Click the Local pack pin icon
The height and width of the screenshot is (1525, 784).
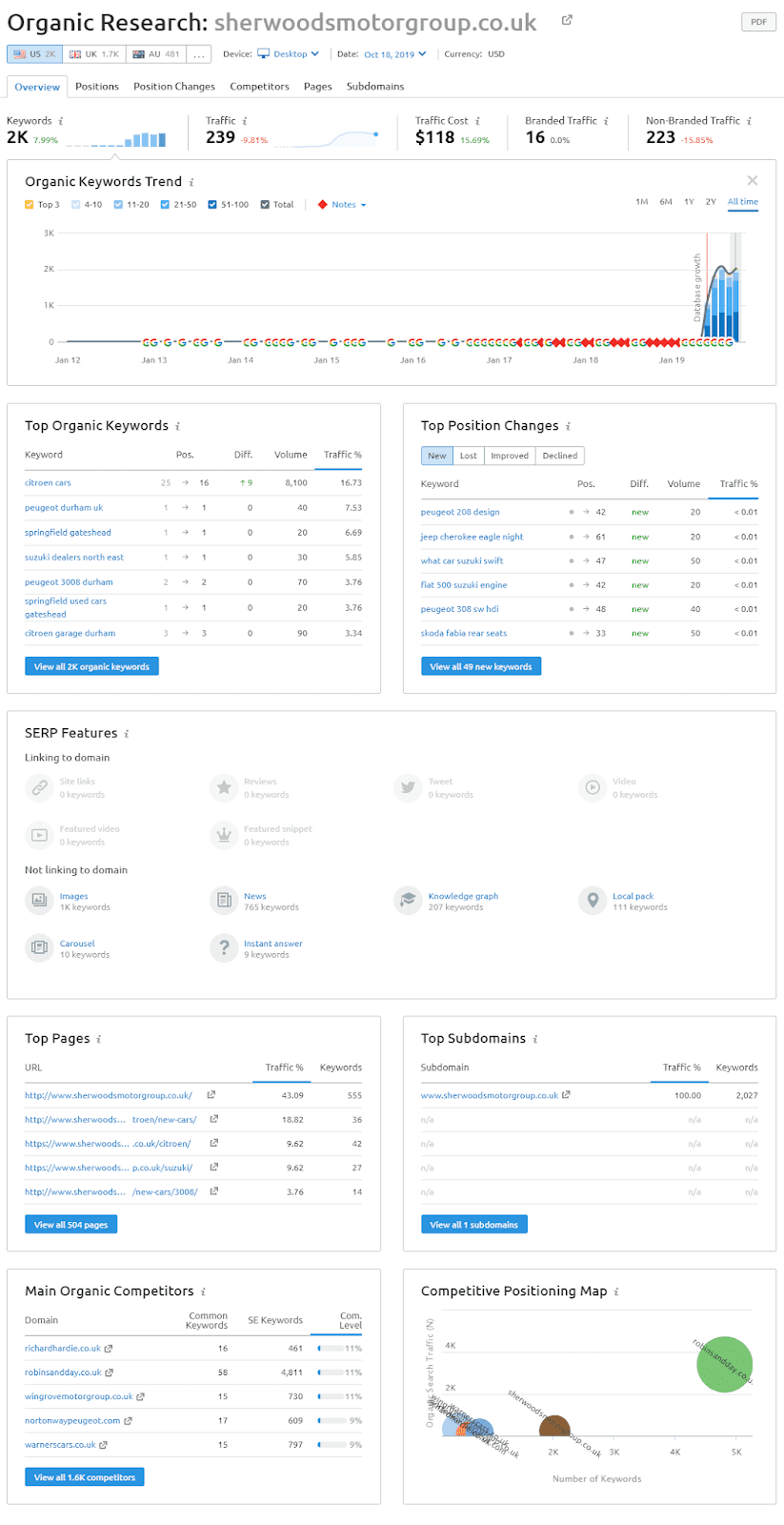tap(593, 901)
